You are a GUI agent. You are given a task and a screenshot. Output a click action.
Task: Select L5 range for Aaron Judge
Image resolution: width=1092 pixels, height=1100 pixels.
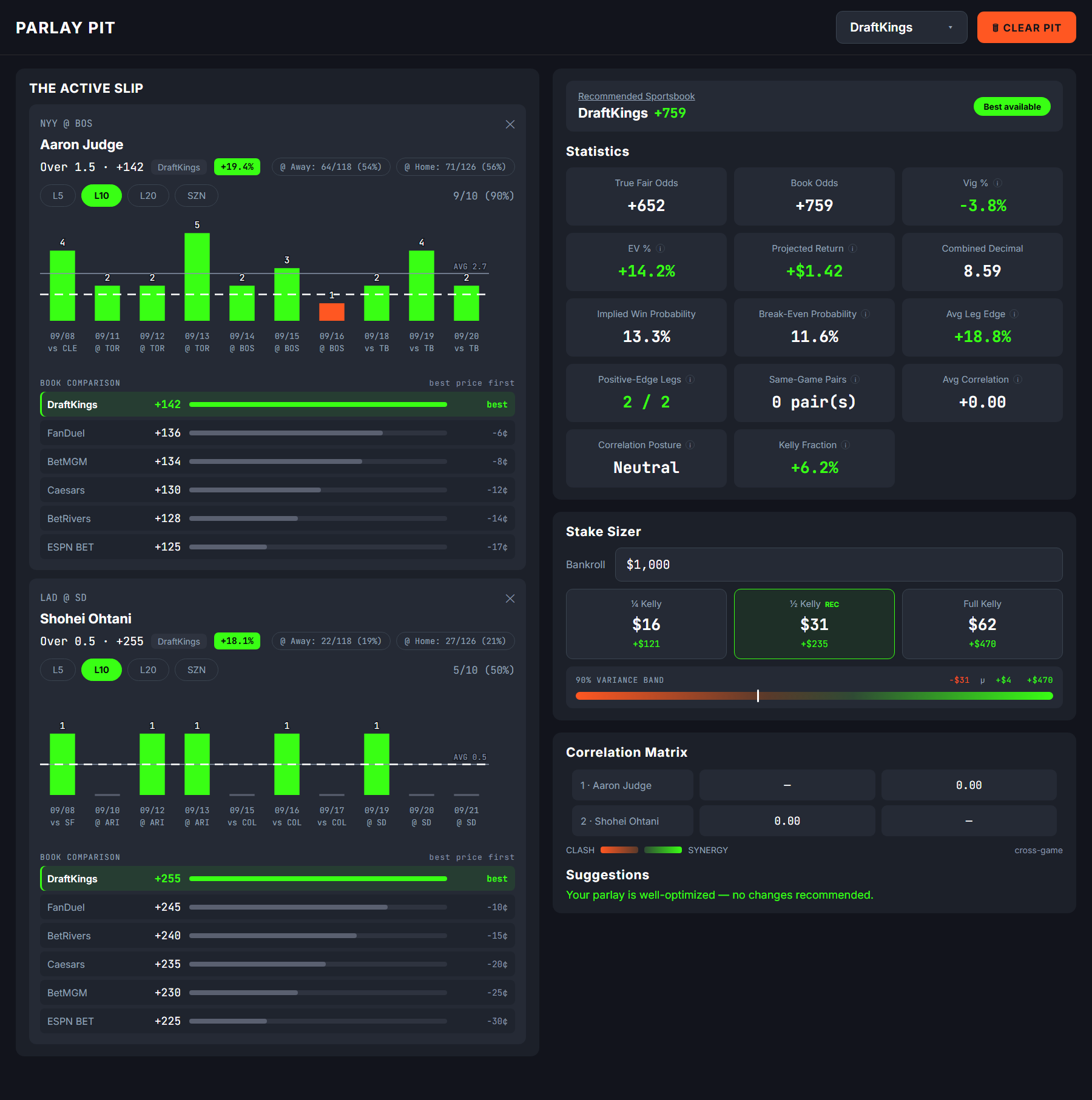(58, 196)
